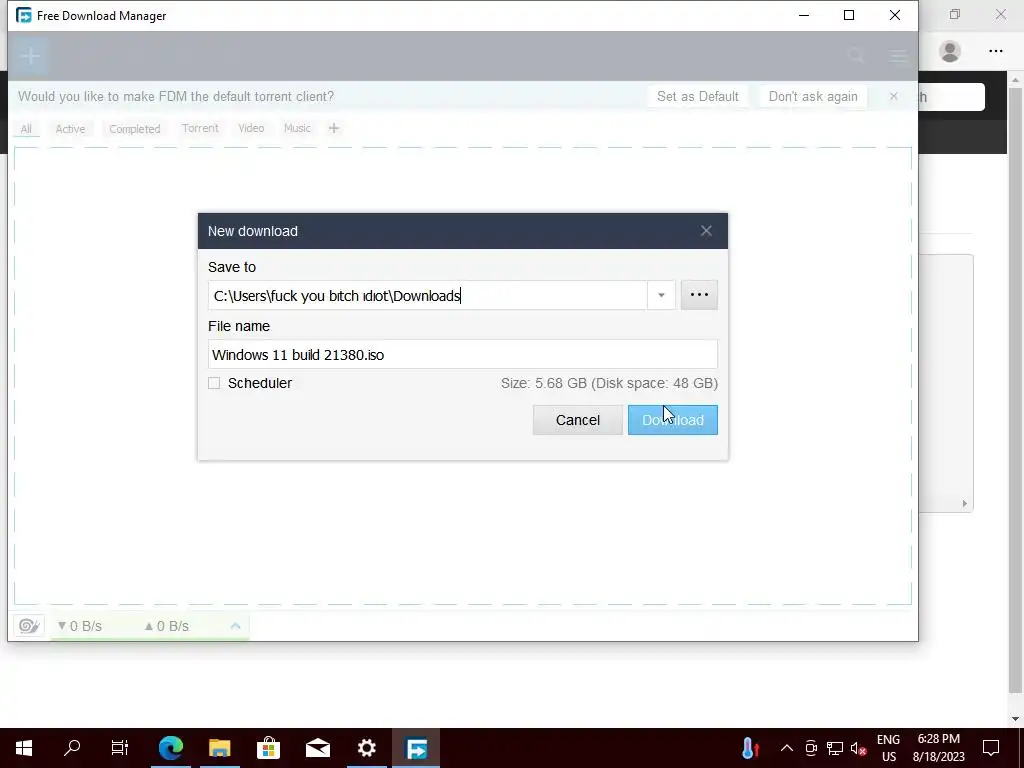Open Task View on the taskbar
This screenshot has height=768, width=1024.
[120, 748]
